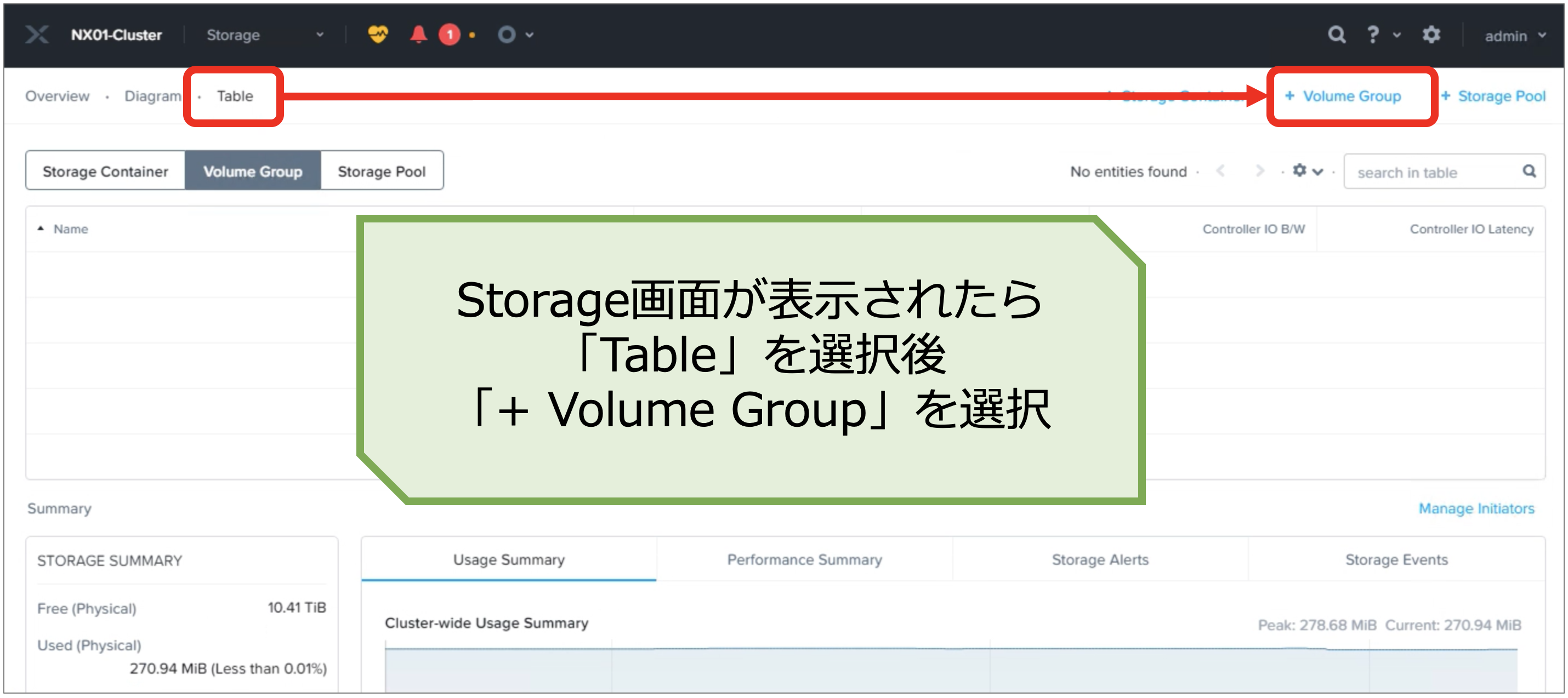The height and width of the screenshot is (698, 1568).
Task: Click the Nutanix X logo icon
Action: tap(37, 35)
